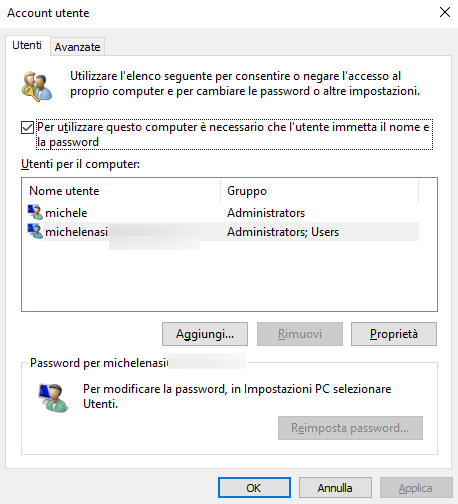
Task: Click the user icon in Password section
Action: (53, 398)
